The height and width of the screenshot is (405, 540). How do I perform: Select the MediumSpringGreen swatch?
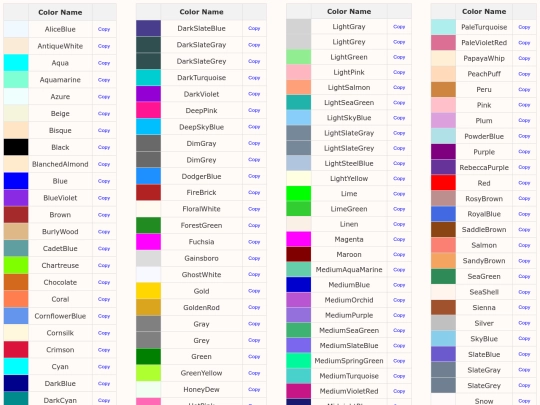tap(299, 361)
